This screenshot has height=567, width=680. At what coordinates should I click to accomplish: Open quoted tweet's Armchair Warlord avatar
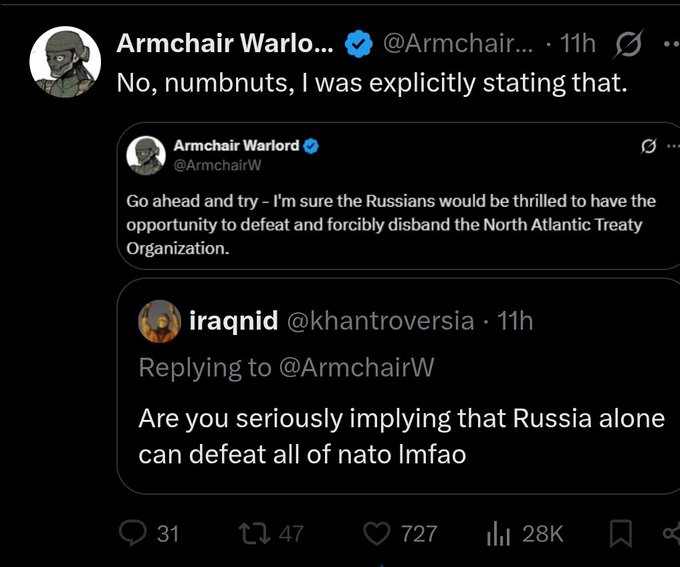pos(146,155)
